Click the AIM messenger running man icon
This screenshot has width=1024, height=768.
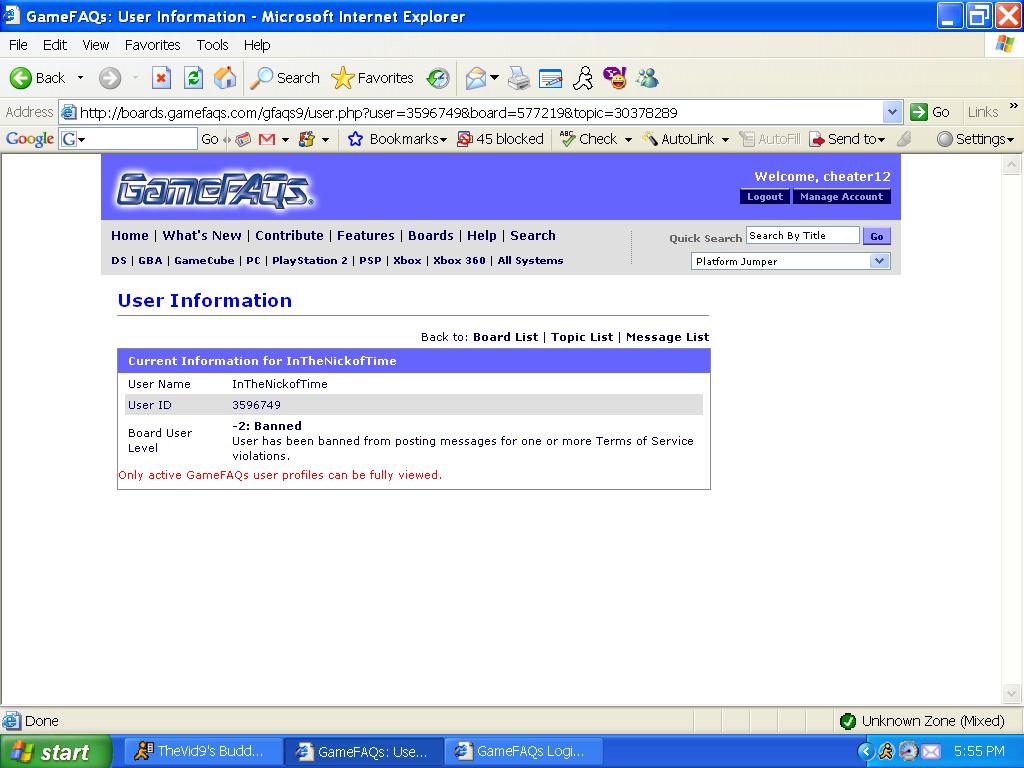[582, 78]
